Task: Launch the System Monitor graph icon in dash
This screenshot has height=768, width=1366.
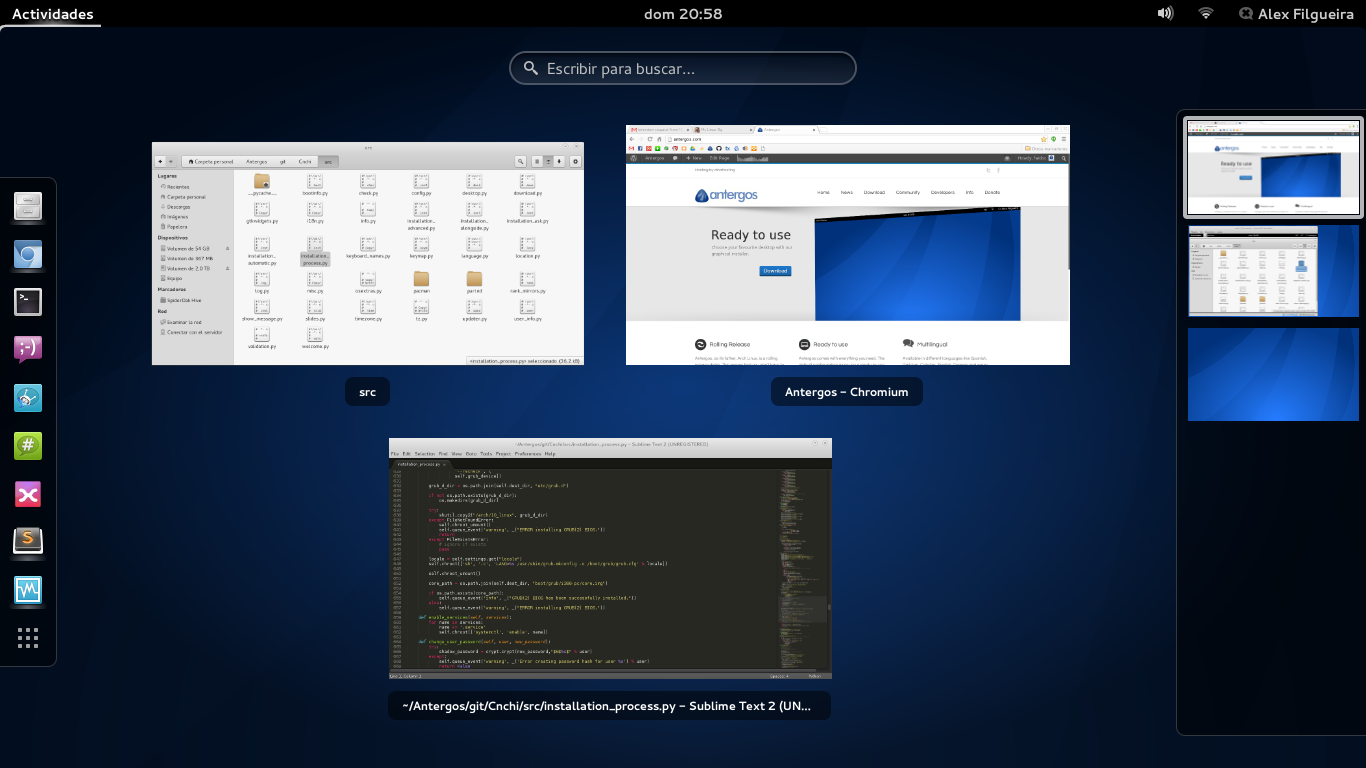Action: (x=28, y=589)
